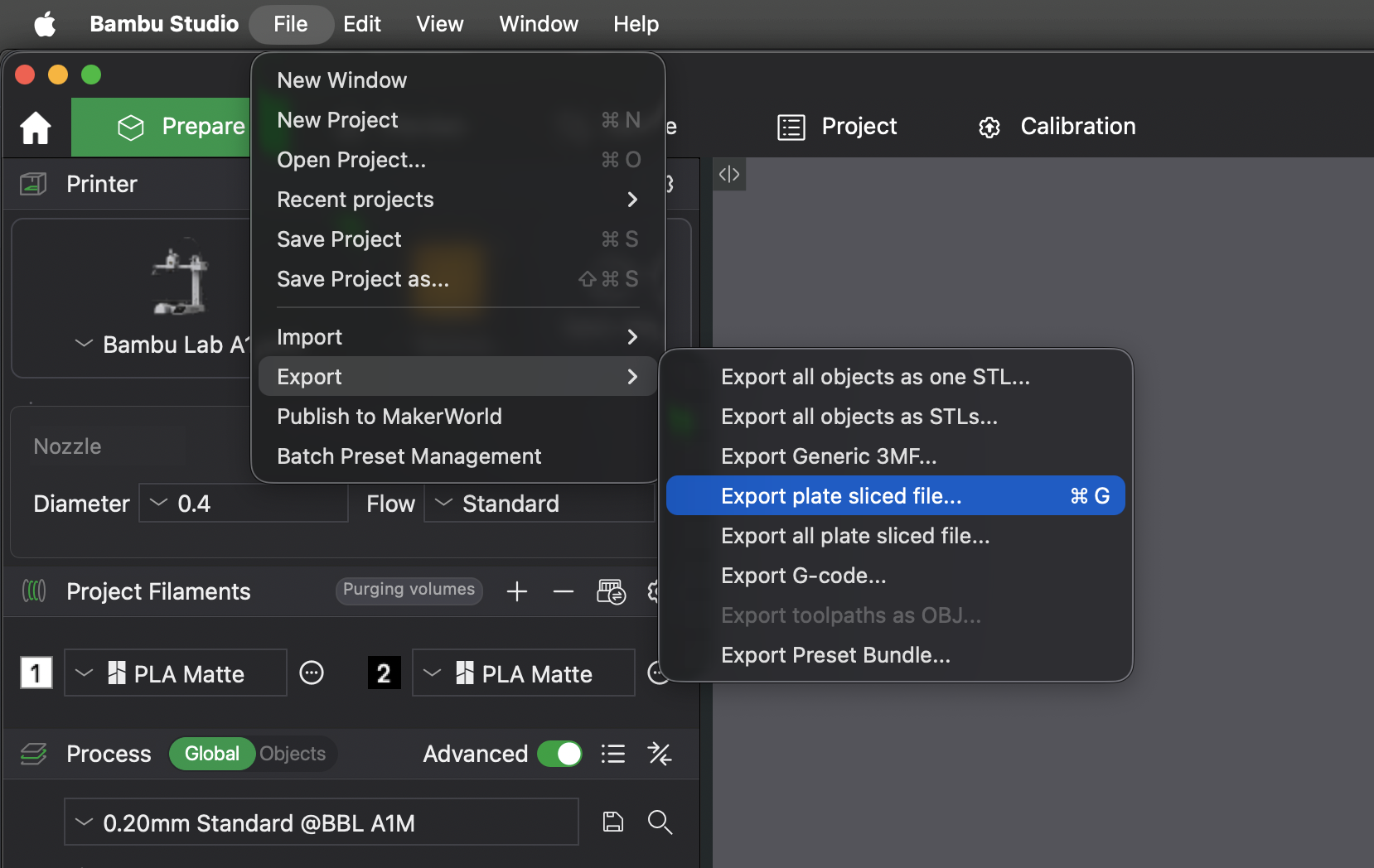Image resolution: width=1374 pixels, height=868 pixels.
Task: Open the Bambu Studio app menu
Action: pyautogui.click(x=164, y=24)
